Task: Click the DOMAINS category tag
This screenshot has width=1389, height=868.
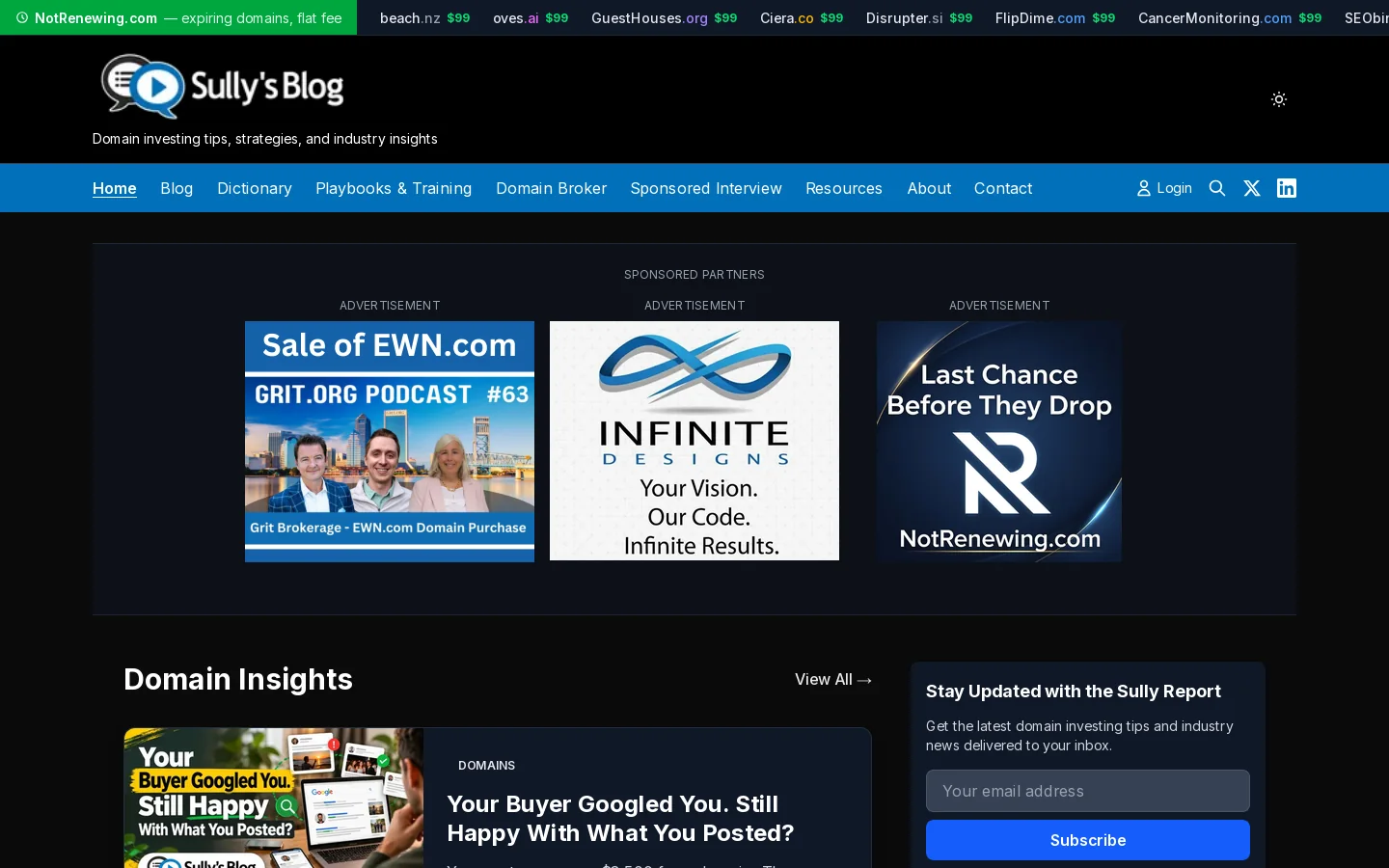Action: click(x=486, y=765)
